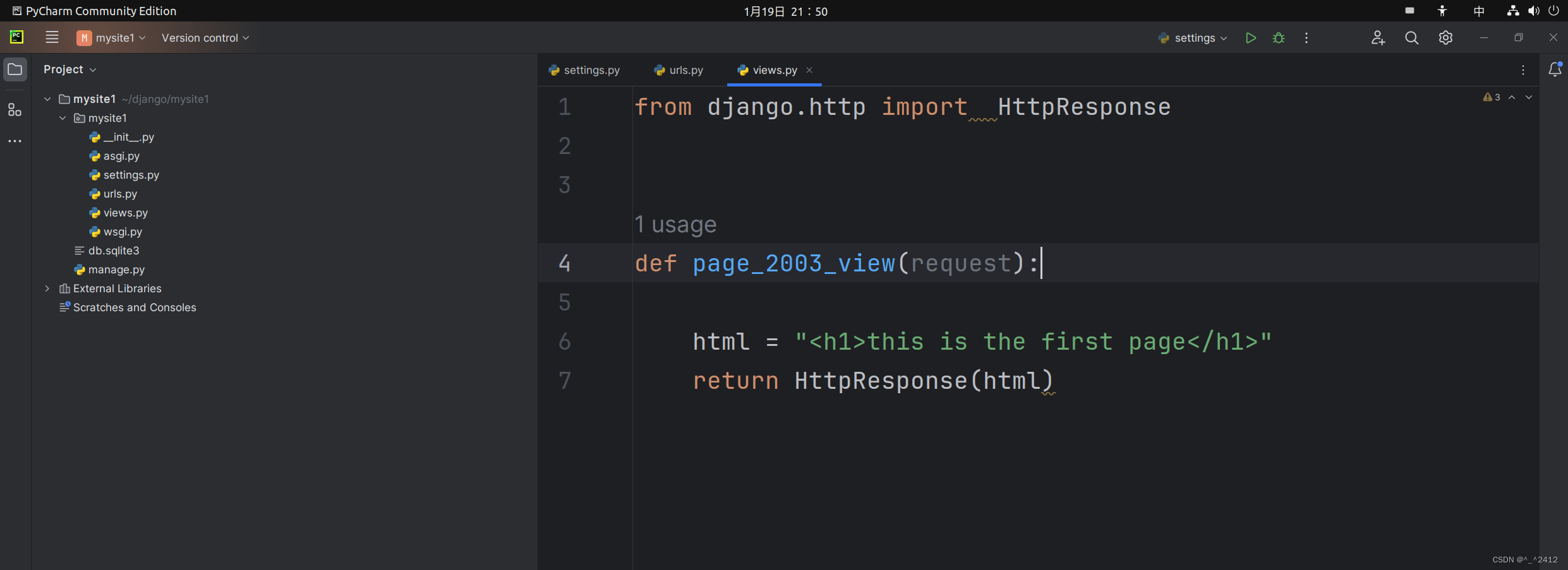Click the top bar keyboard indicator icon
This screenshot has height=570, width=1568.
[x=1409, y=11]
